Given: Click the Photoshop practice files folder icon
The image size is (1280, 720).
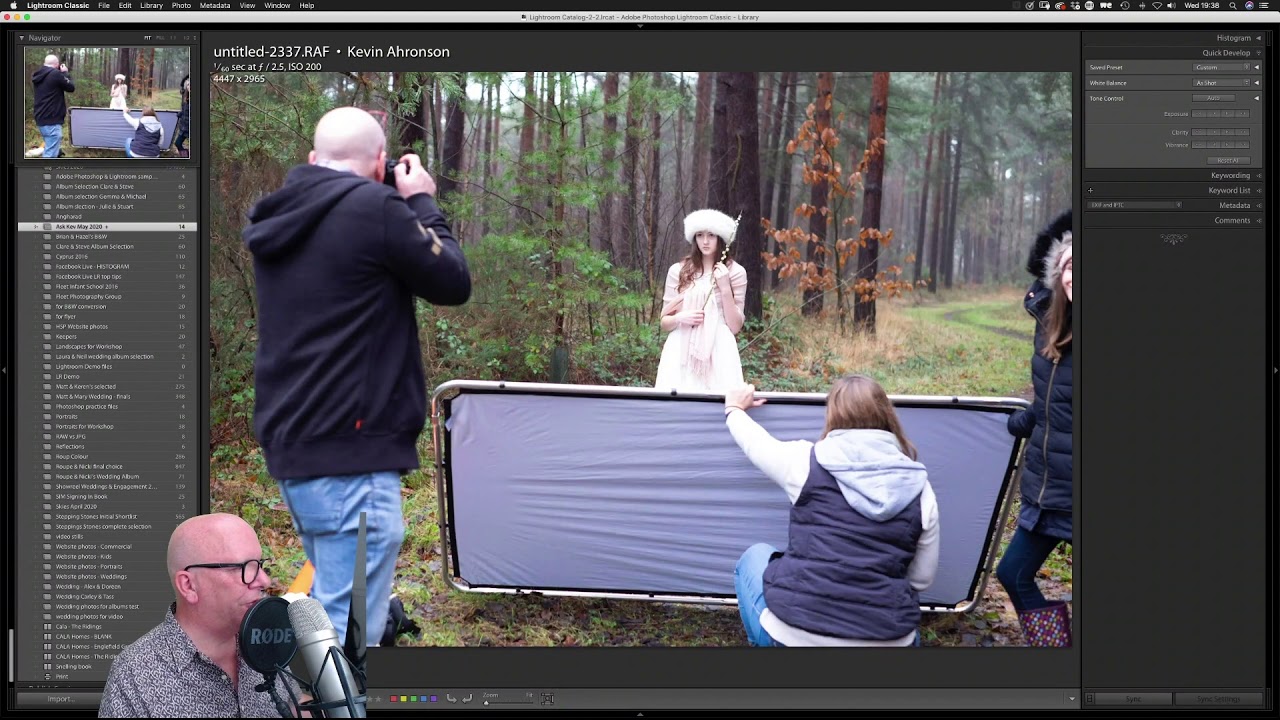Looking at the screenshot, I should coord(47,407).
